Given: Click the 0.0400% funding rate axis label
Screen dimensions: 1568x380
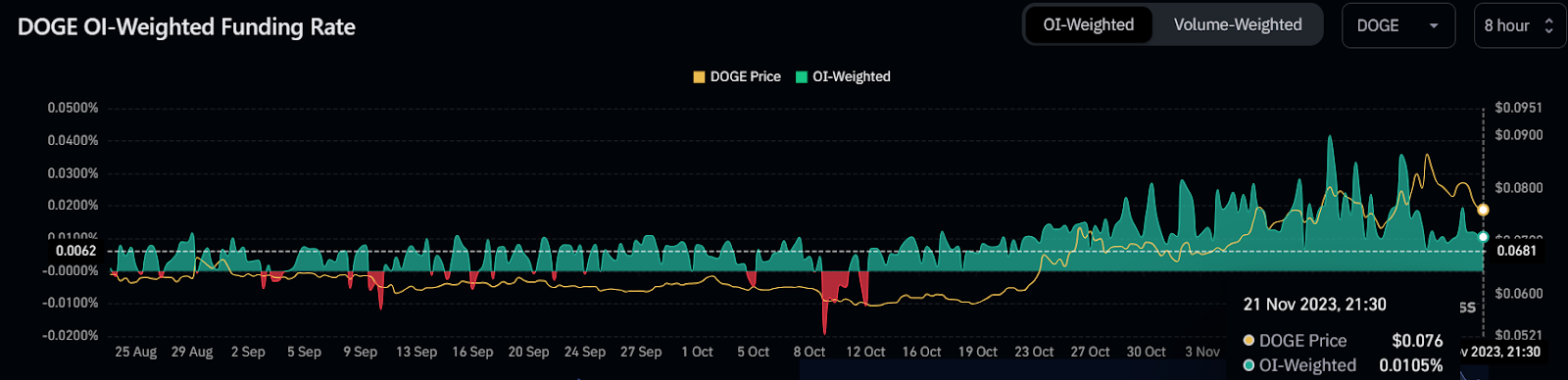Looking at the screenshot, I should pos(73,140).
